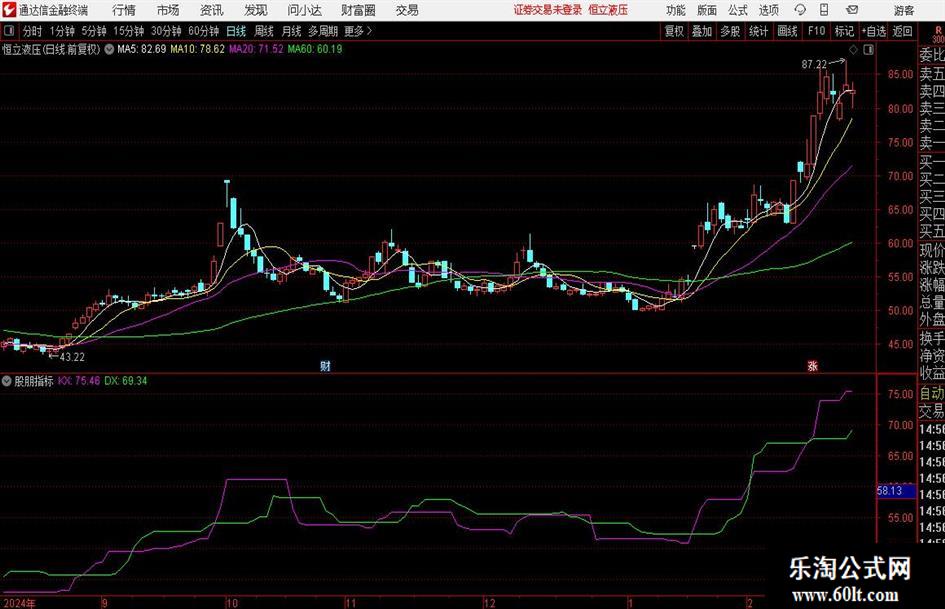
Task: Click the 返回 back button
Action: [902, 31]
